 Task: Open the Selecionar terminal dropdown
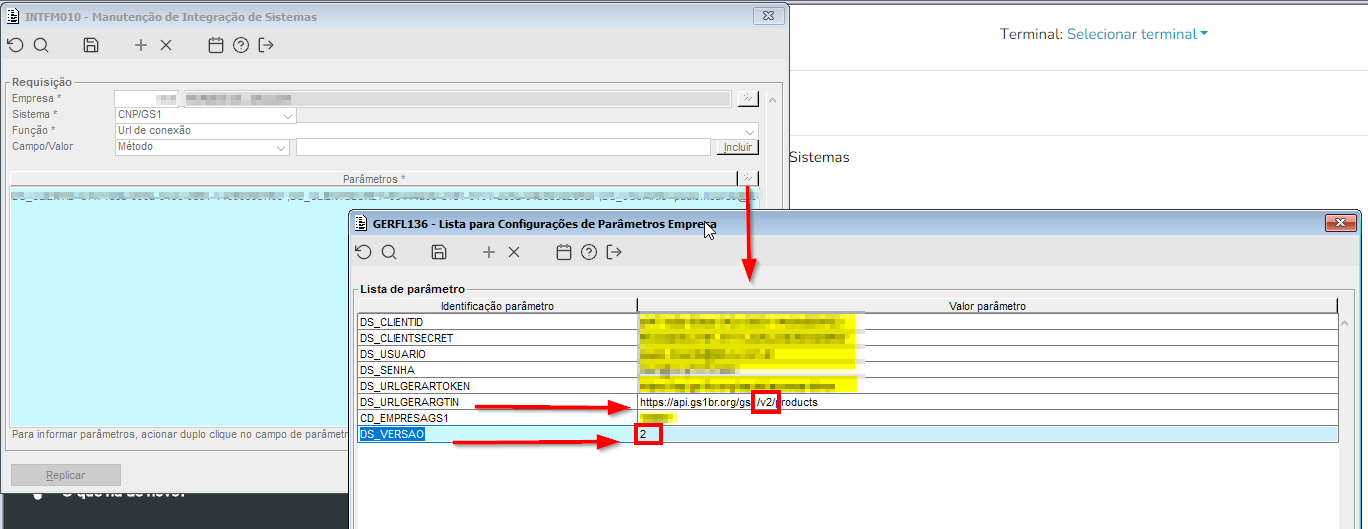pyautogui.click(x=1137, y=34)
